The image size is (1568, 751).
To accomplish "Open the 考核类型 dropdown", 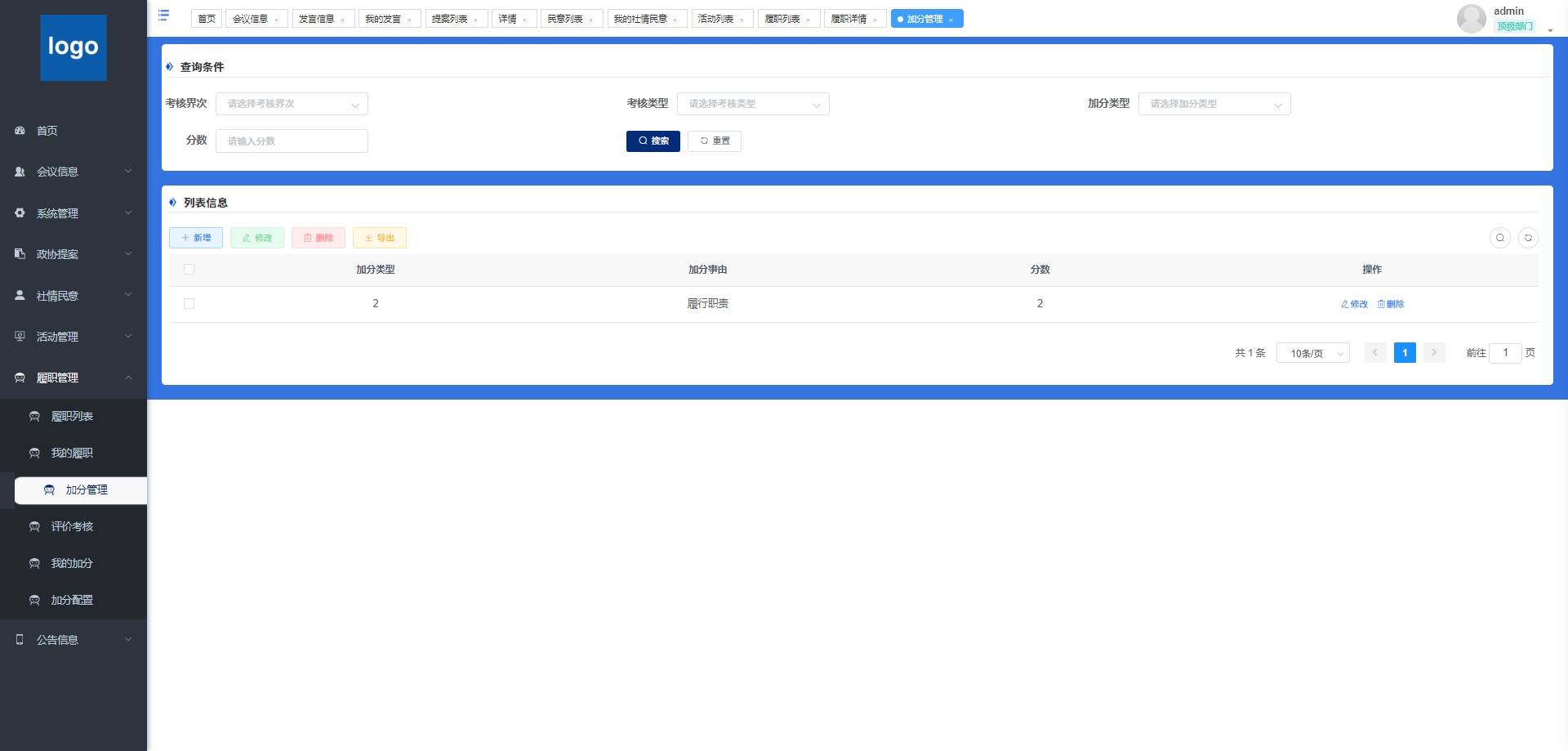I will pyautogui.click(x=753, y=104).
